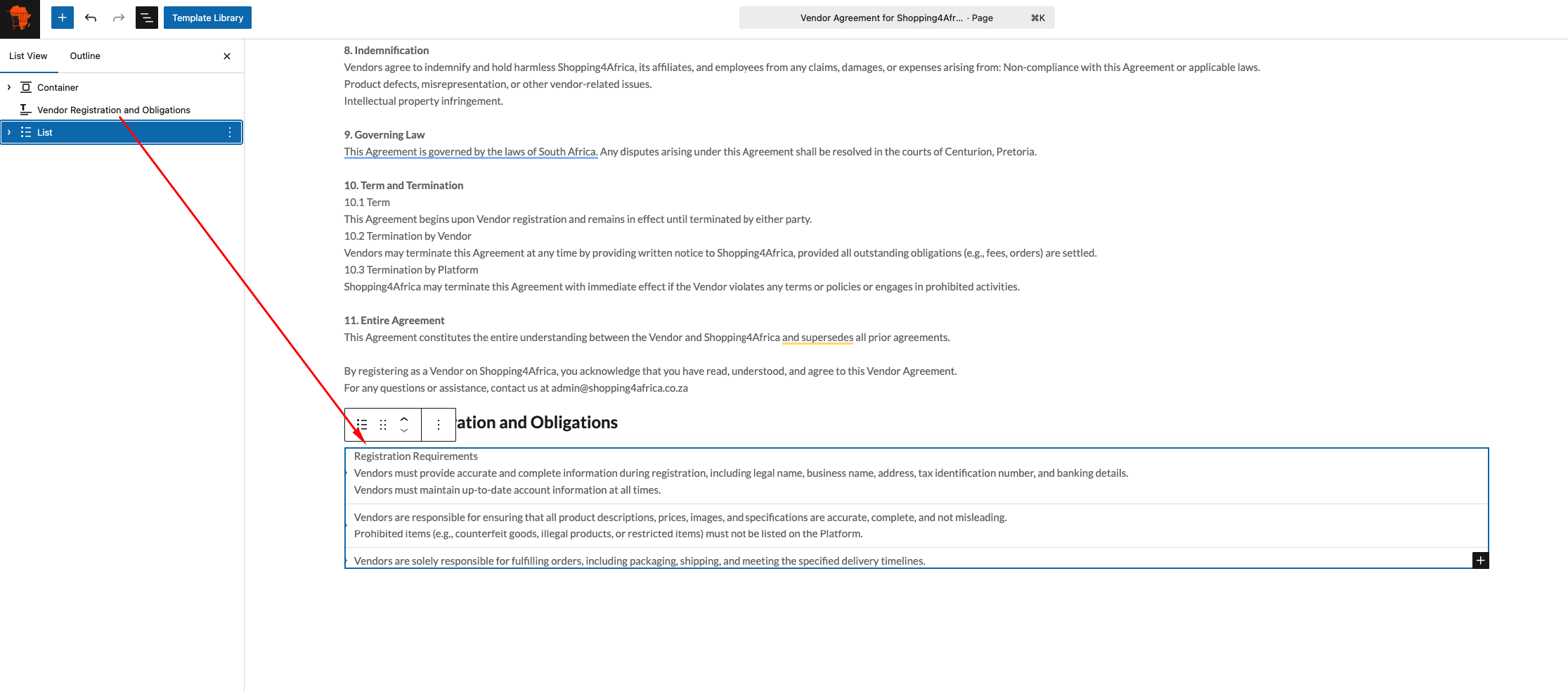Image resolution: width=1568 pixels, height=692 pixels.
Task: Click the List block icon in sidebar
Action: click(x=26, y=132)
